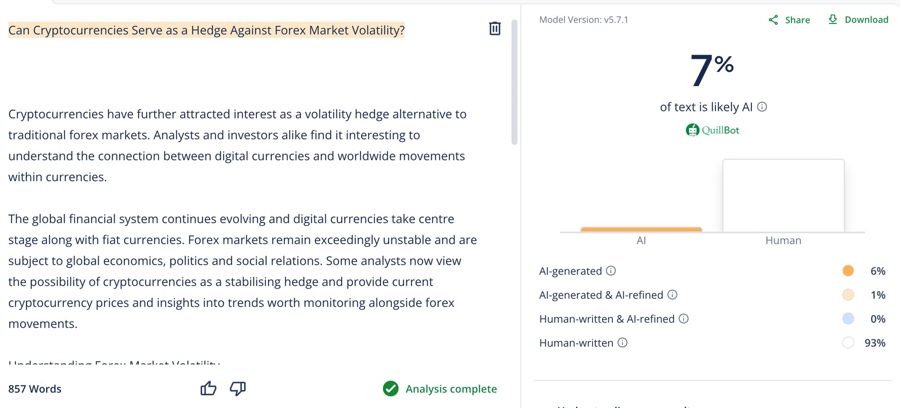Screen dimensions: 900x408
Task: Click the white Human-written color dot
Action: click(x=848, y=343)
